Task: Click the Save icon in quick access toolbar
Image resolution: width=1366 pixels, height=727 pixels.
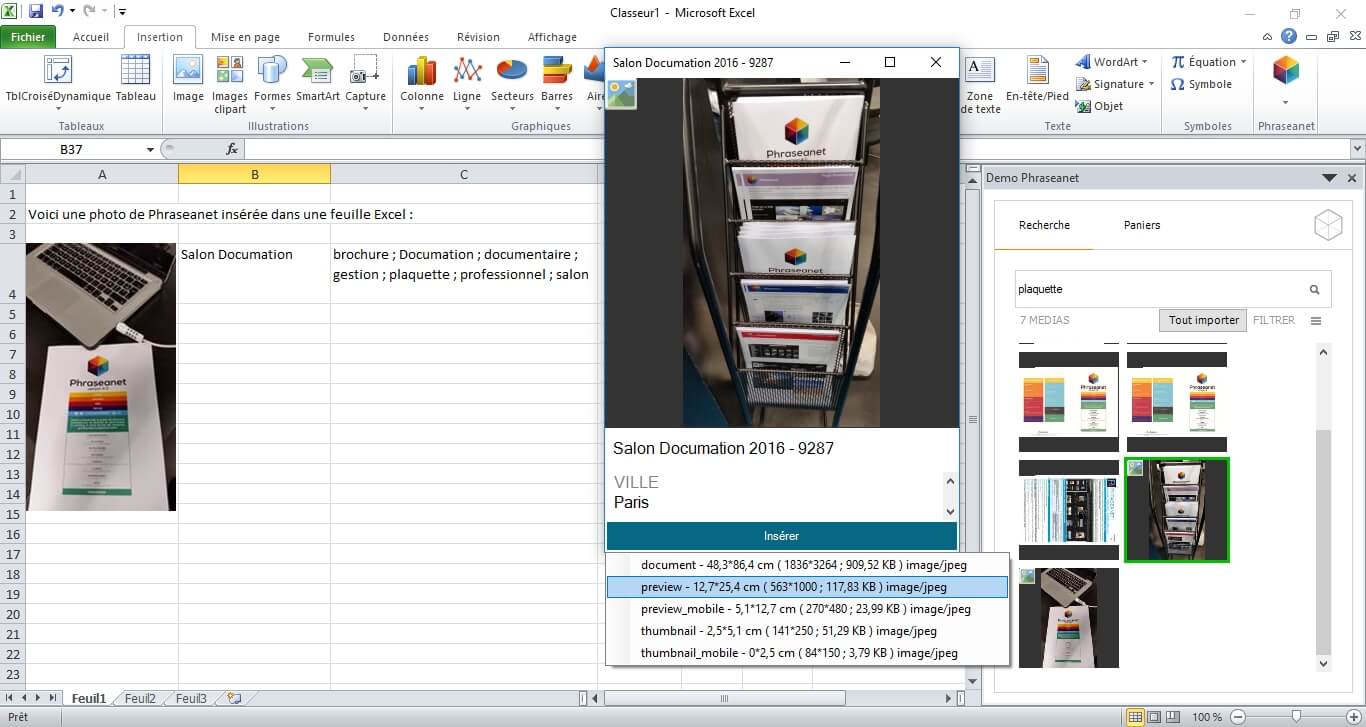Action: pyautogui.click(x=36, y=12)
